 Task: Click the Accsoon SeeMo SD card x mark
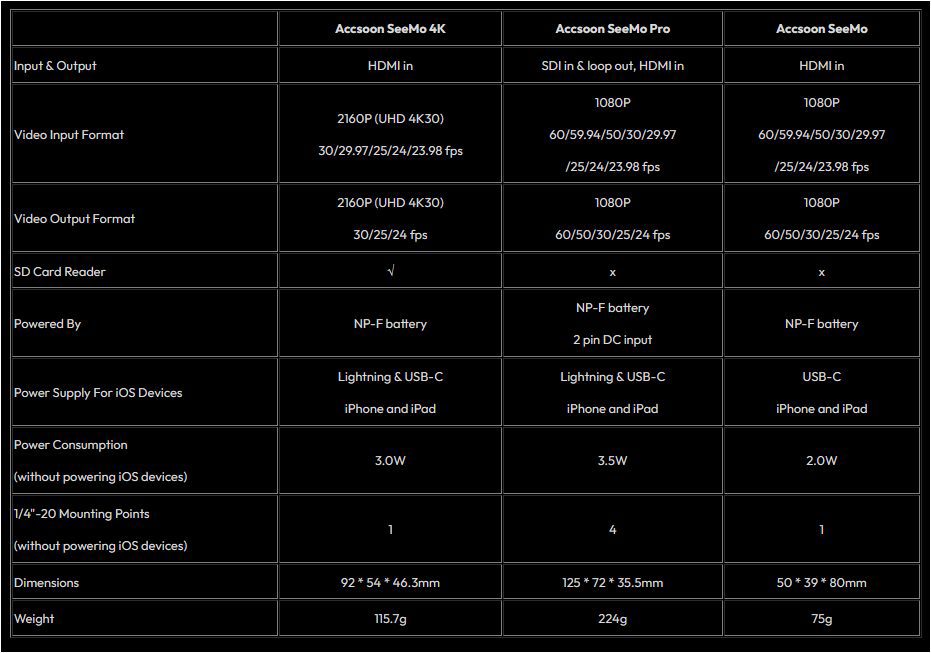(x=821, y=272)
